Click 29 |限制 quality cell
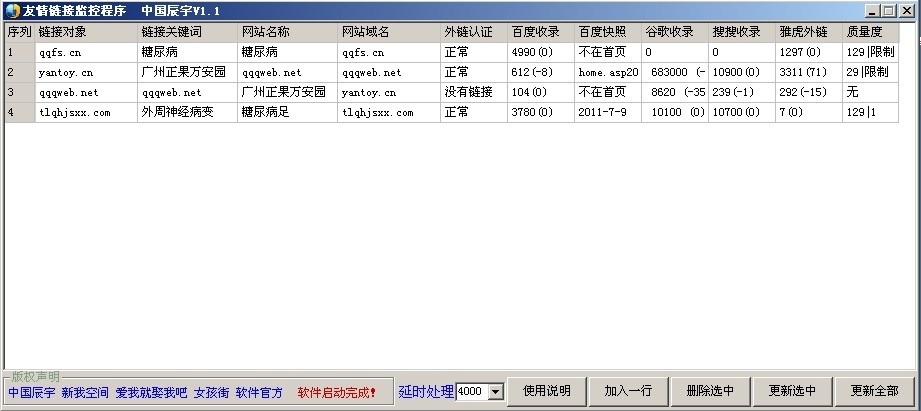The width and height of the screenshot is (921, 411). click(870, 72)
